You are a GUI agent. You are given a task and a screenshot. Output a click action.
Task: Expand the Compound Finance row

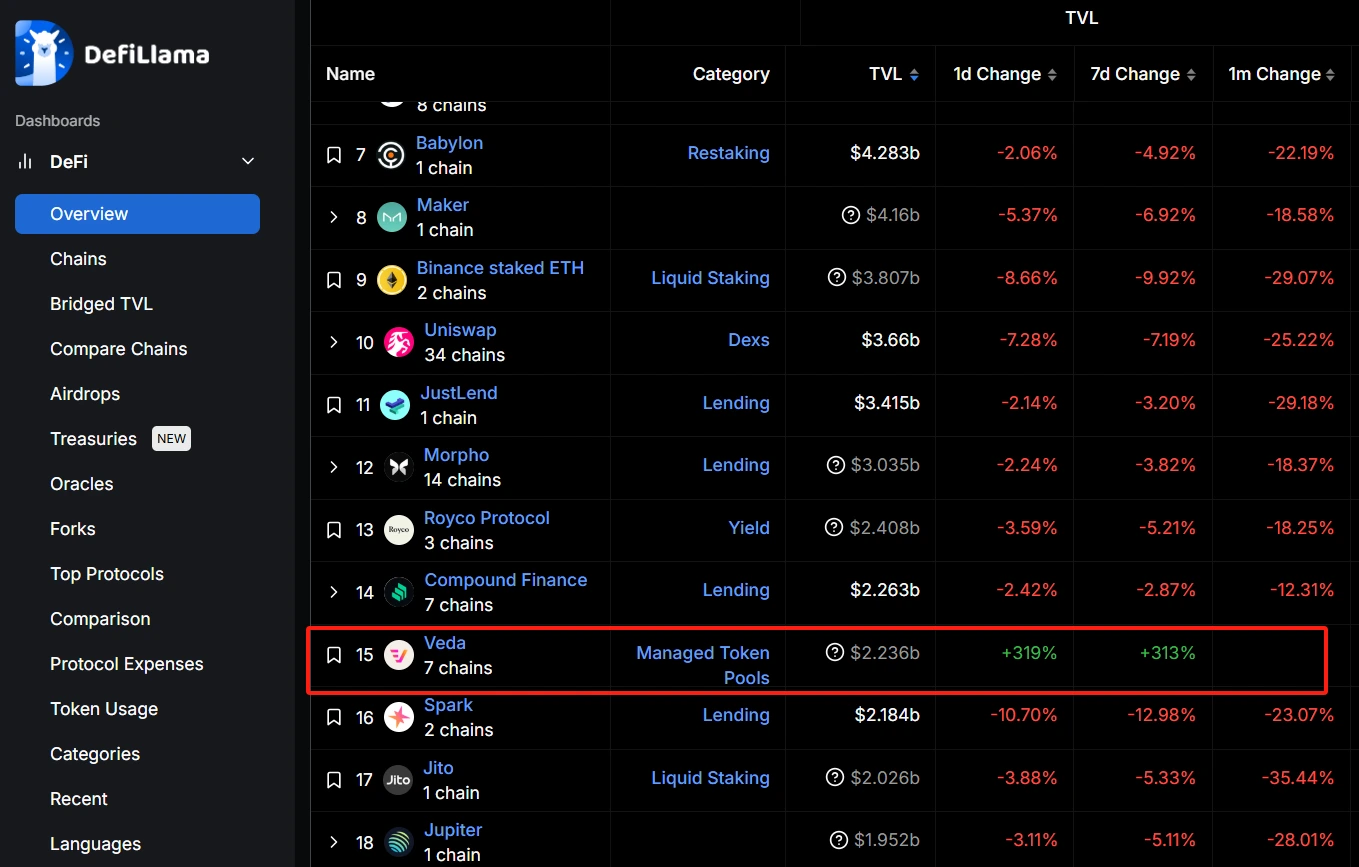pos(334,592)
